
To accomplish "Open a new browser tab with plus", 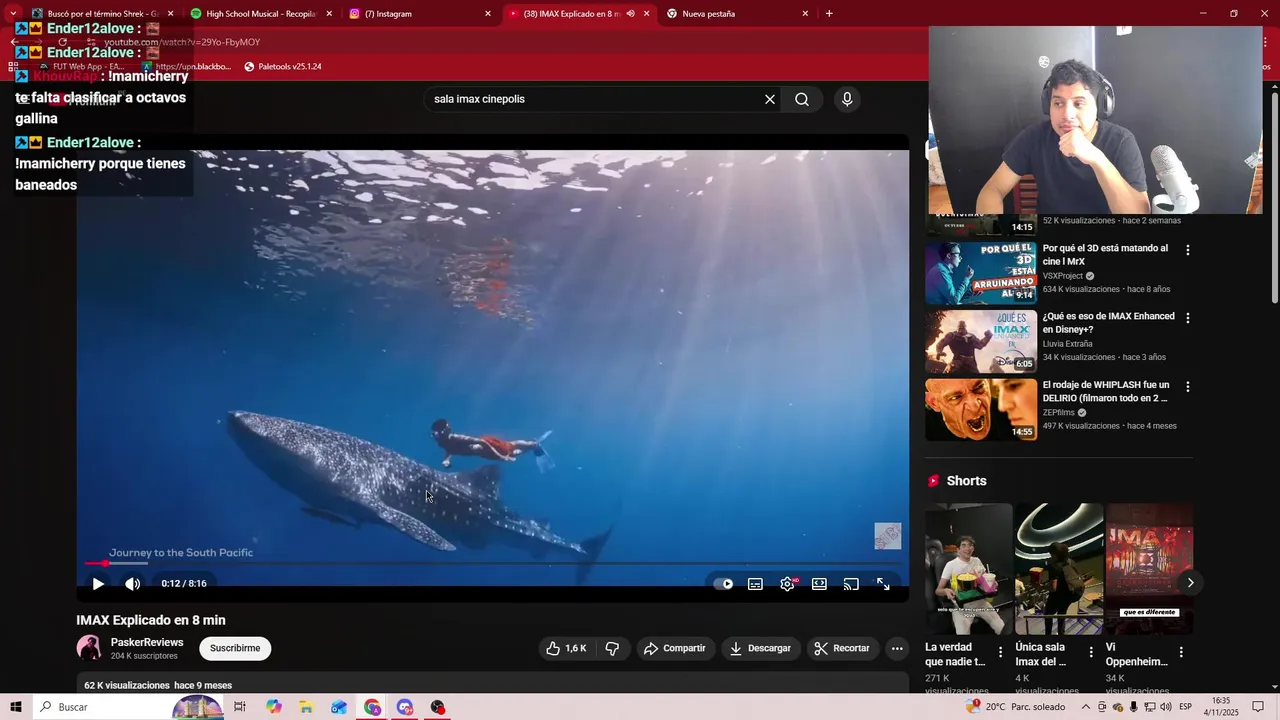I will (829, 14).
